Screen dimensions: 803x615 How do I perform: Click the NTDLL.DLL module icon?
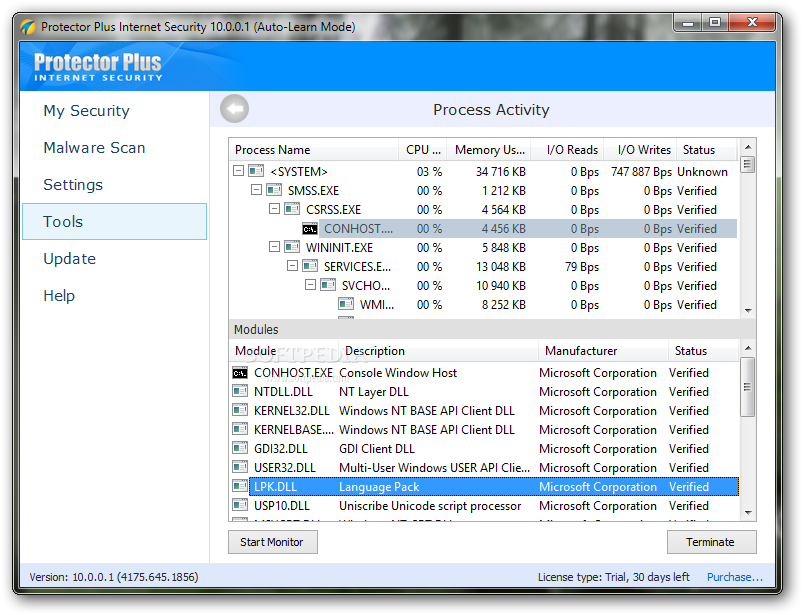(x=240, y=392)
